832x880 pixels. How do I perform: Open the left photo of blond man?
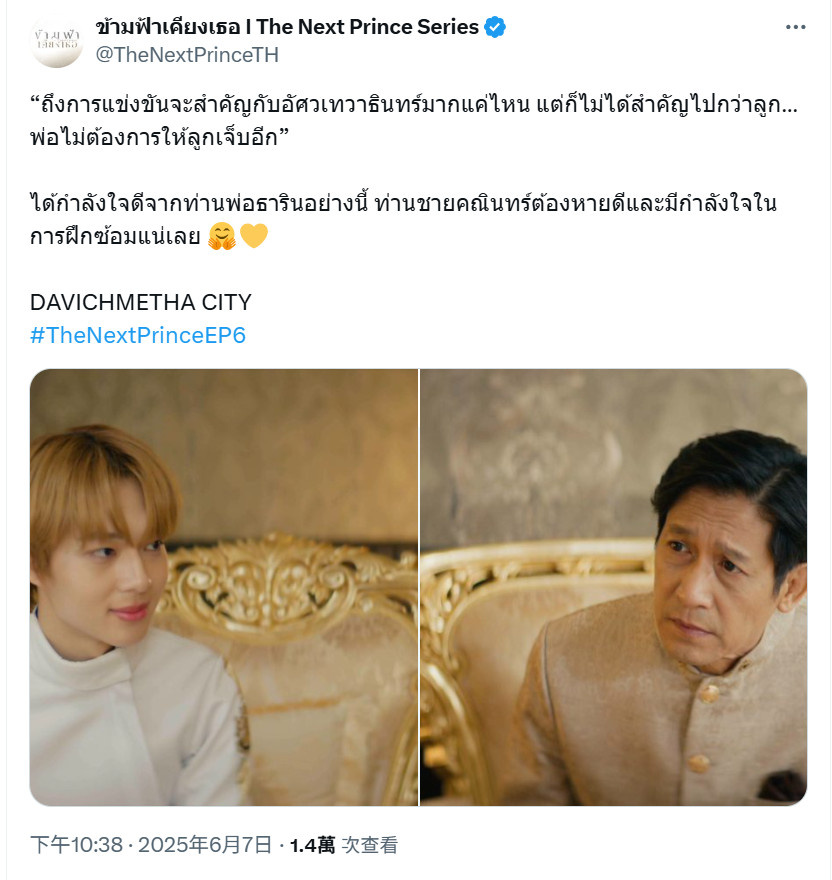click(x=224, y=587)
